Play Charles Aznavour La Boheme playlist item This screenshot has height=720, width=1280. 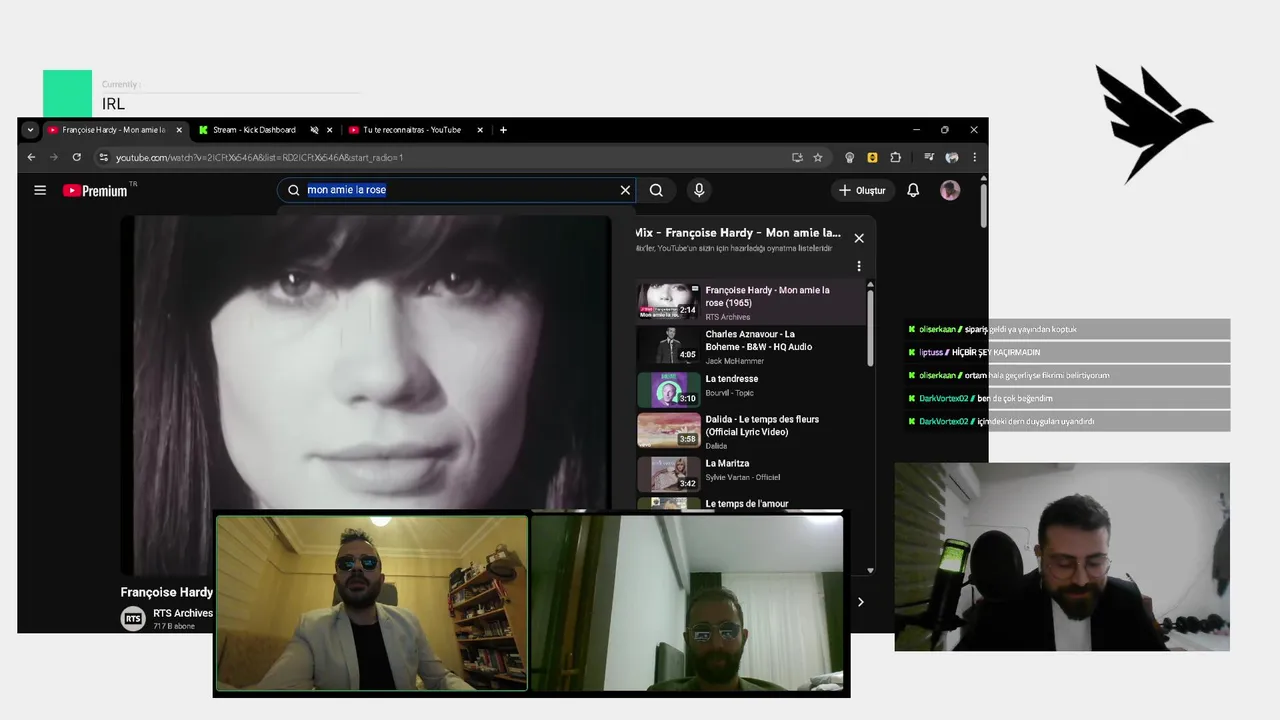point(751,346)
